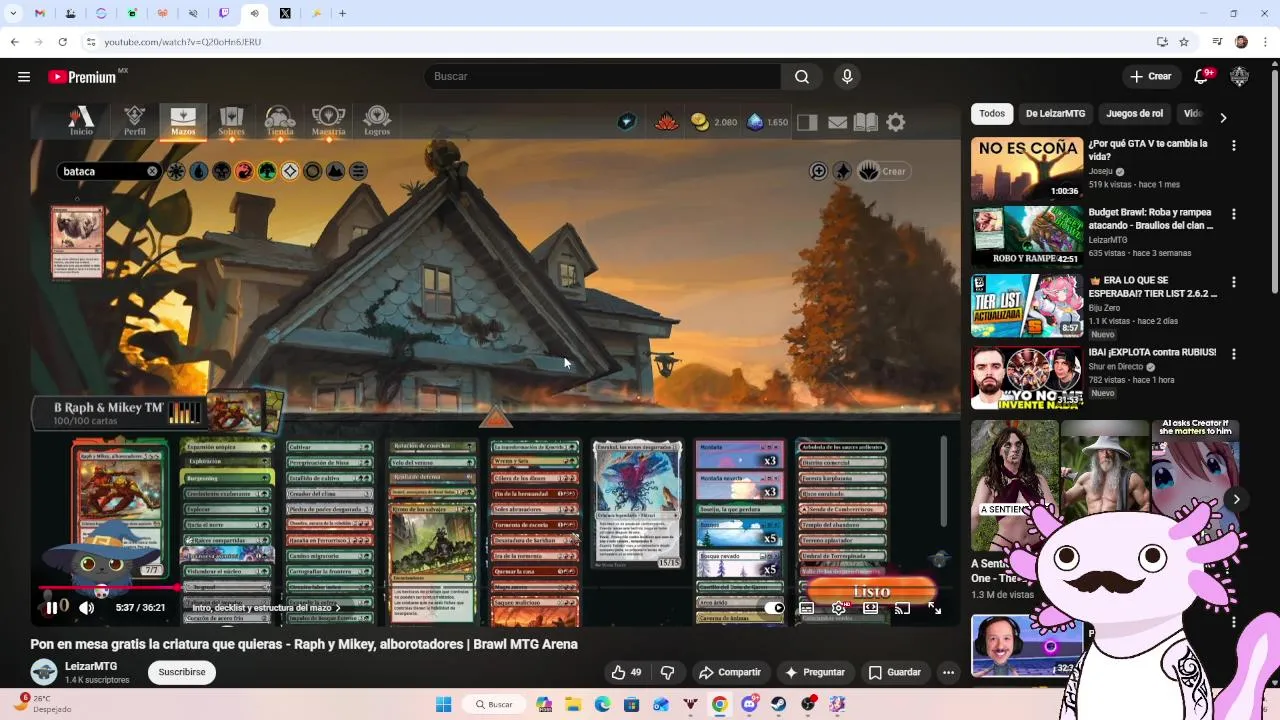Image resolution: width=1280 pixels, height=720 pixels.
Task: Open the Crear menu
Action: click(x=1150, y=76)
